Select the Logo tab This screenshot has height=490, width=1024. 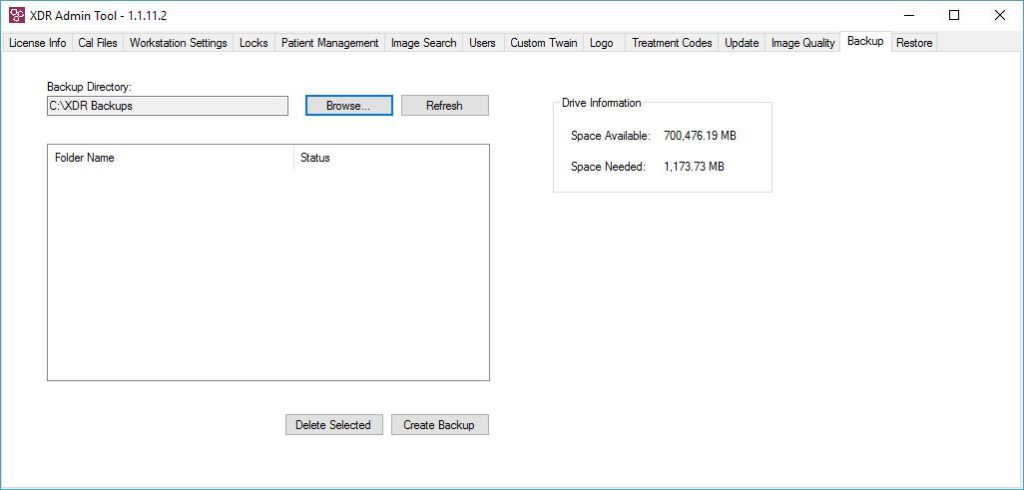pos(601,43)
